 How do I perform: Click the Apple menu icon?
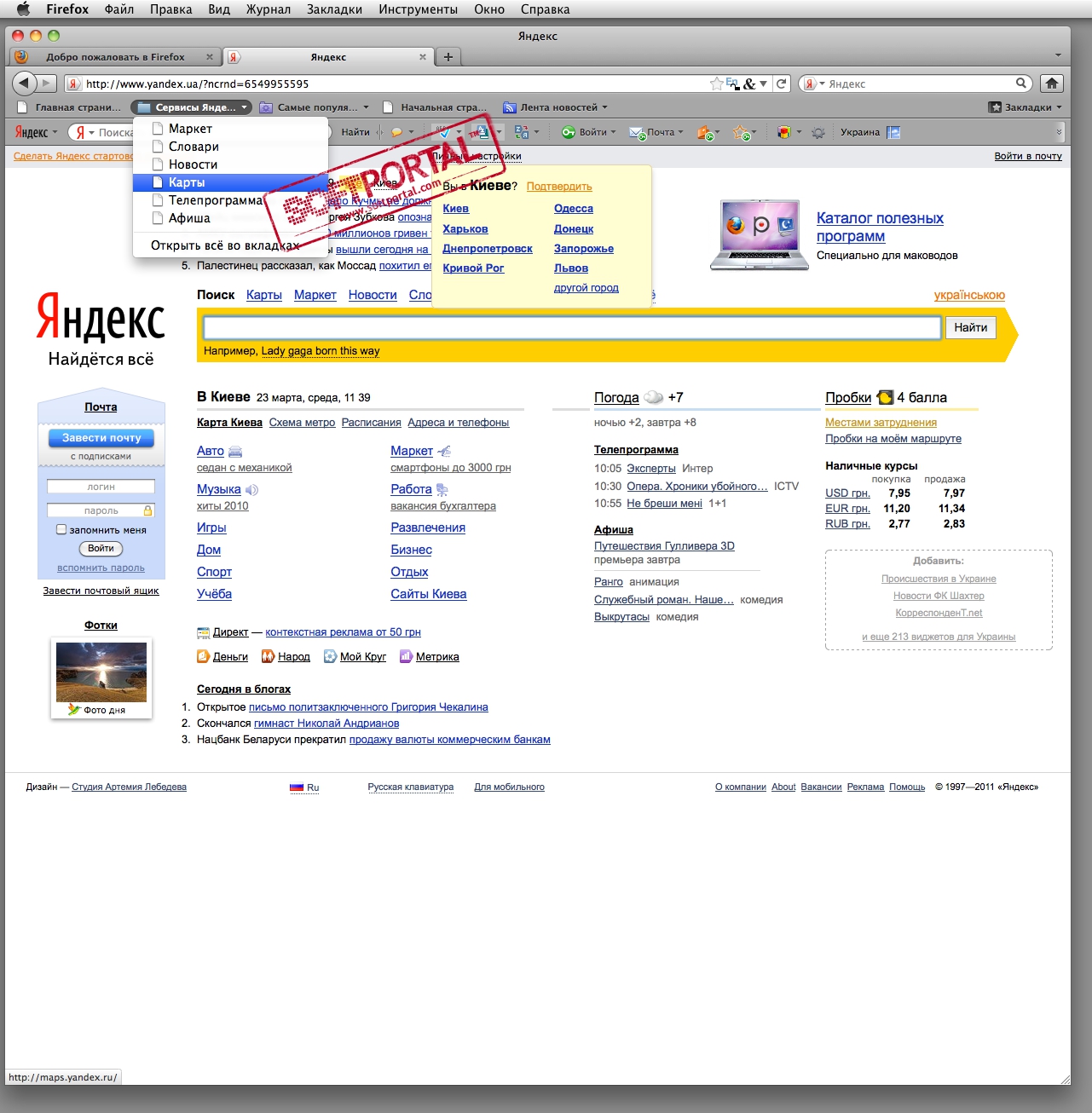point(23,9)
